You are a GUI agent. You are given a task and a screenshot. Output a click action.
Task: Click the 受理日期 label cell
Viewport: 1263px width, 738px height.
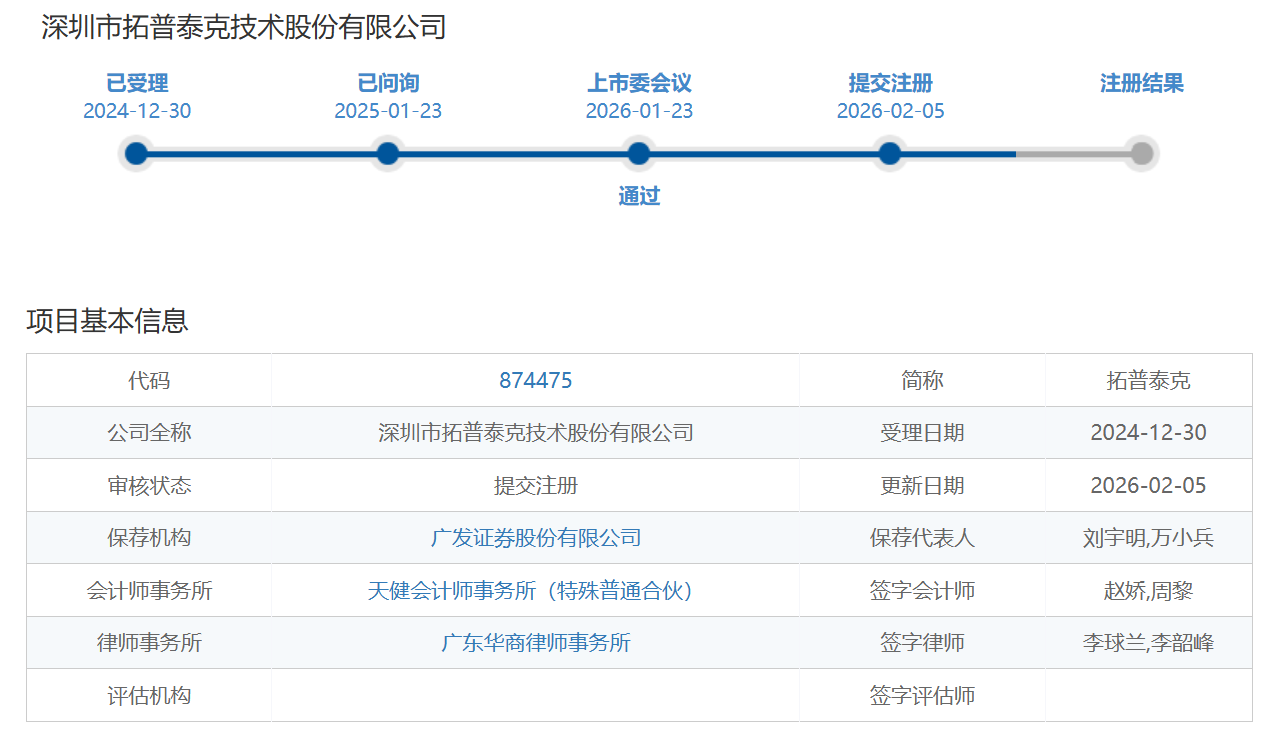click(x=922, y=433)
